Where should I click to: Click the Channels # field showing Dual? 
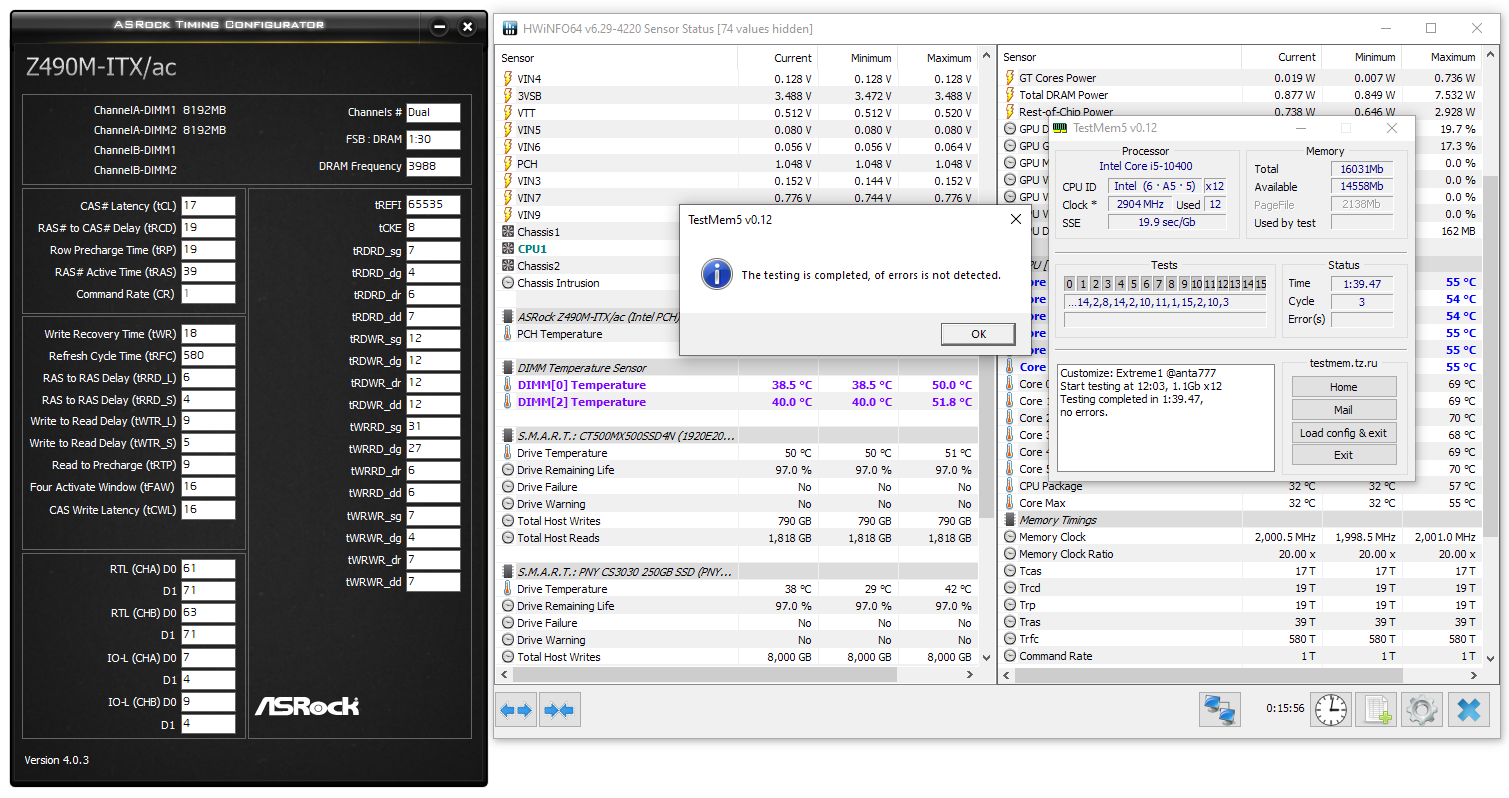click(x=433, y=113)
